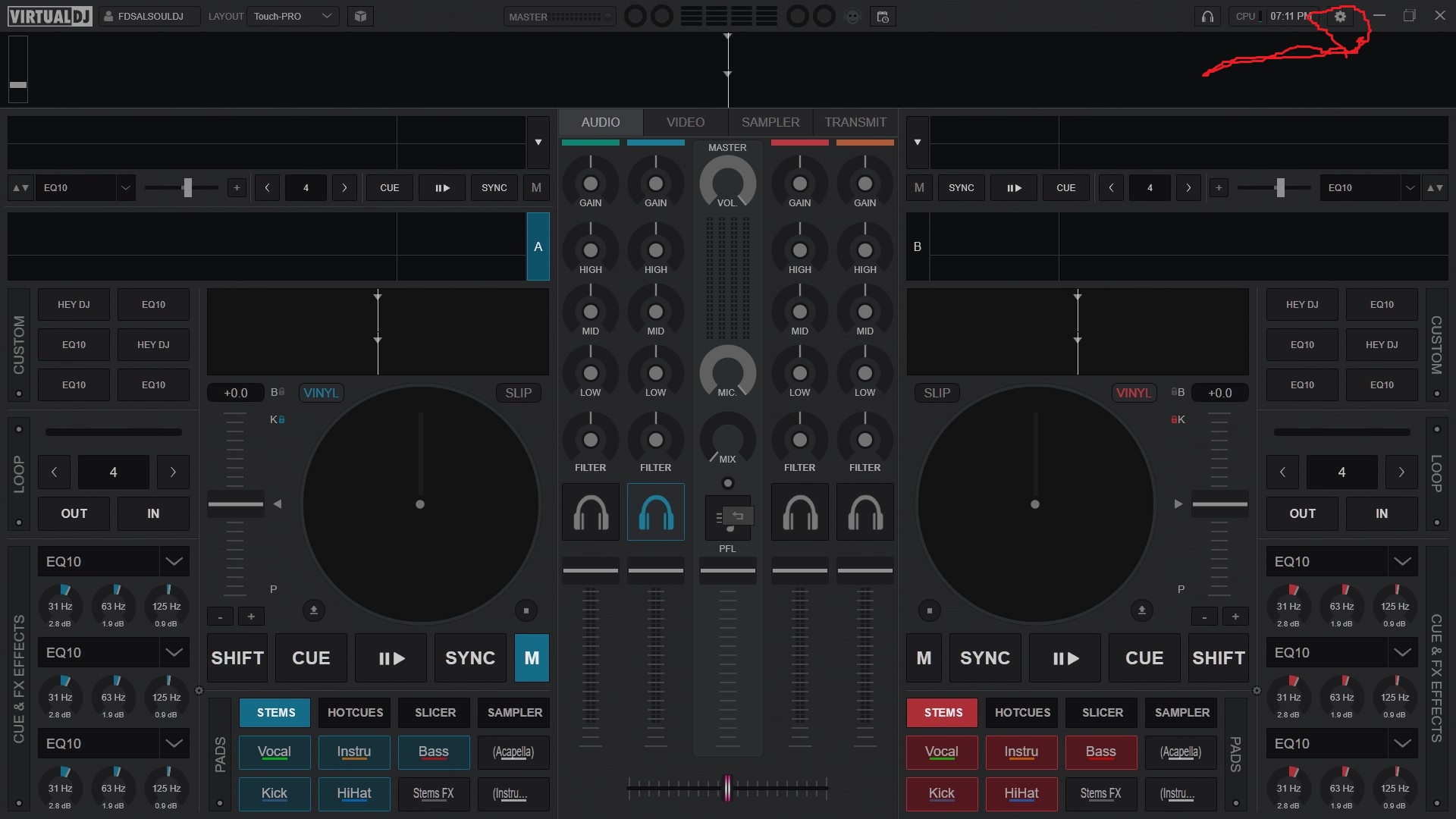1456x819 pixels.
Task: Click the FDSALSOULDJ user account icon
Action: pos(108,16)
